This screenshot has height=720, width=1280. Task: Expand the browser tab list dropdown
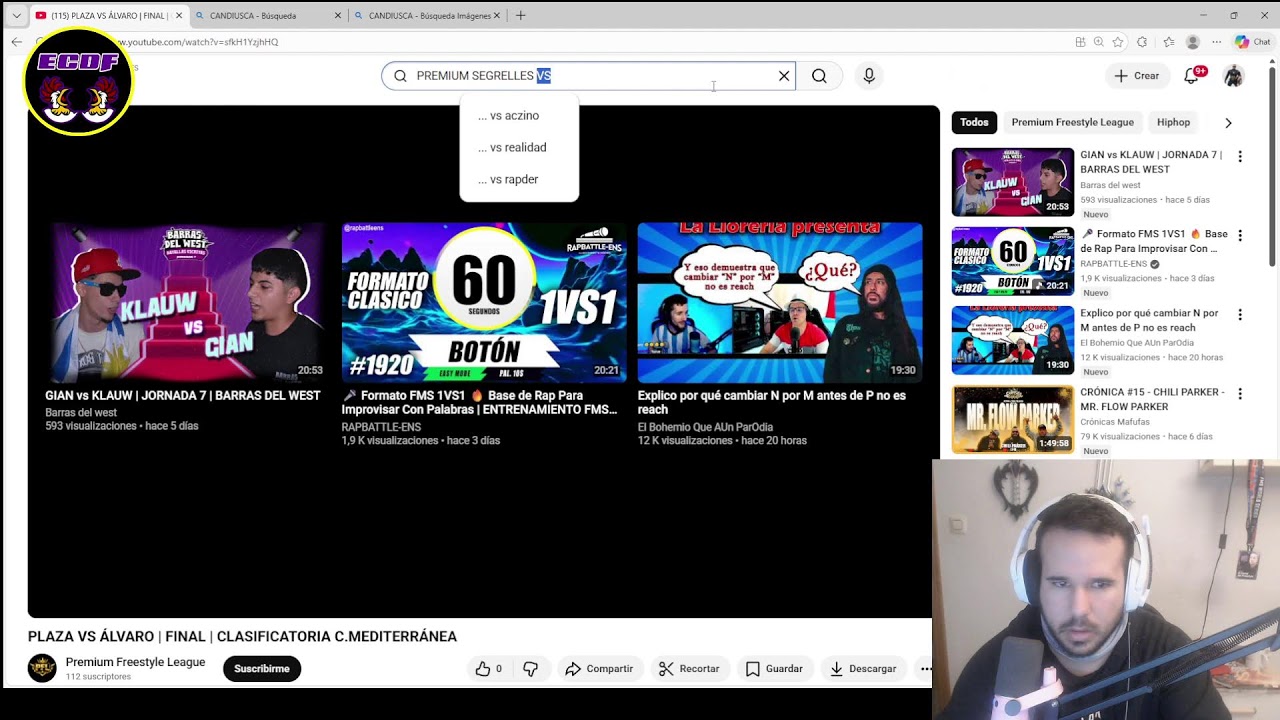coord(16,15)
